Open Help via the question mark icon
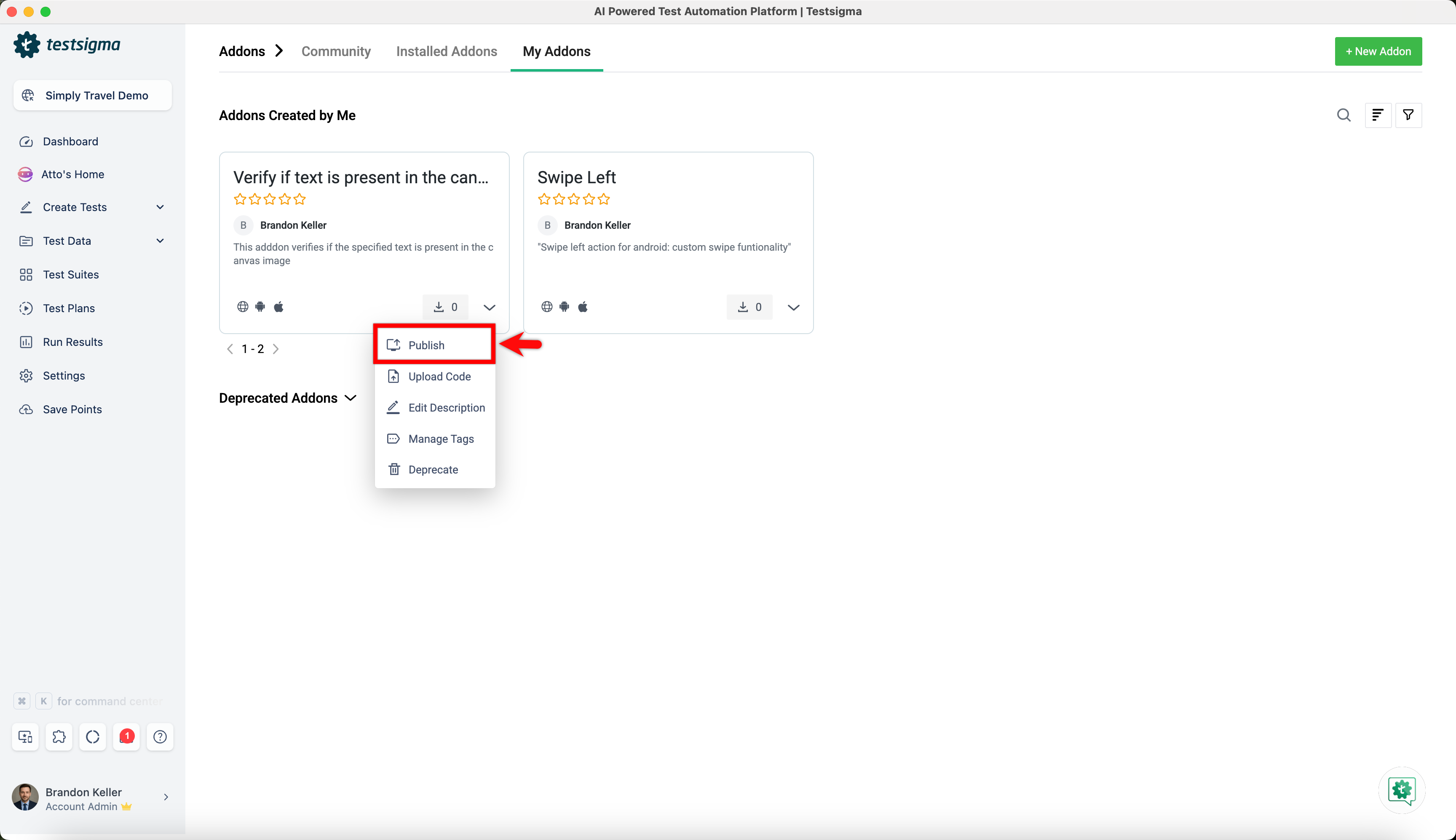Screen dimensions: 1456x840 (x=160, y=737)
